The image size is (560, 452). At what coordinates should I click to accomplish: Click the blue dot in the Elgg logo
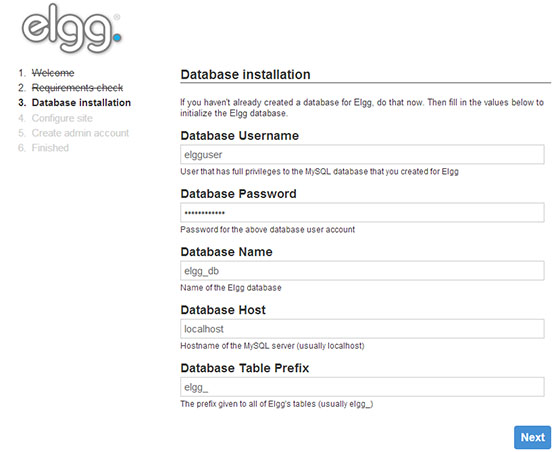[117, 37]
